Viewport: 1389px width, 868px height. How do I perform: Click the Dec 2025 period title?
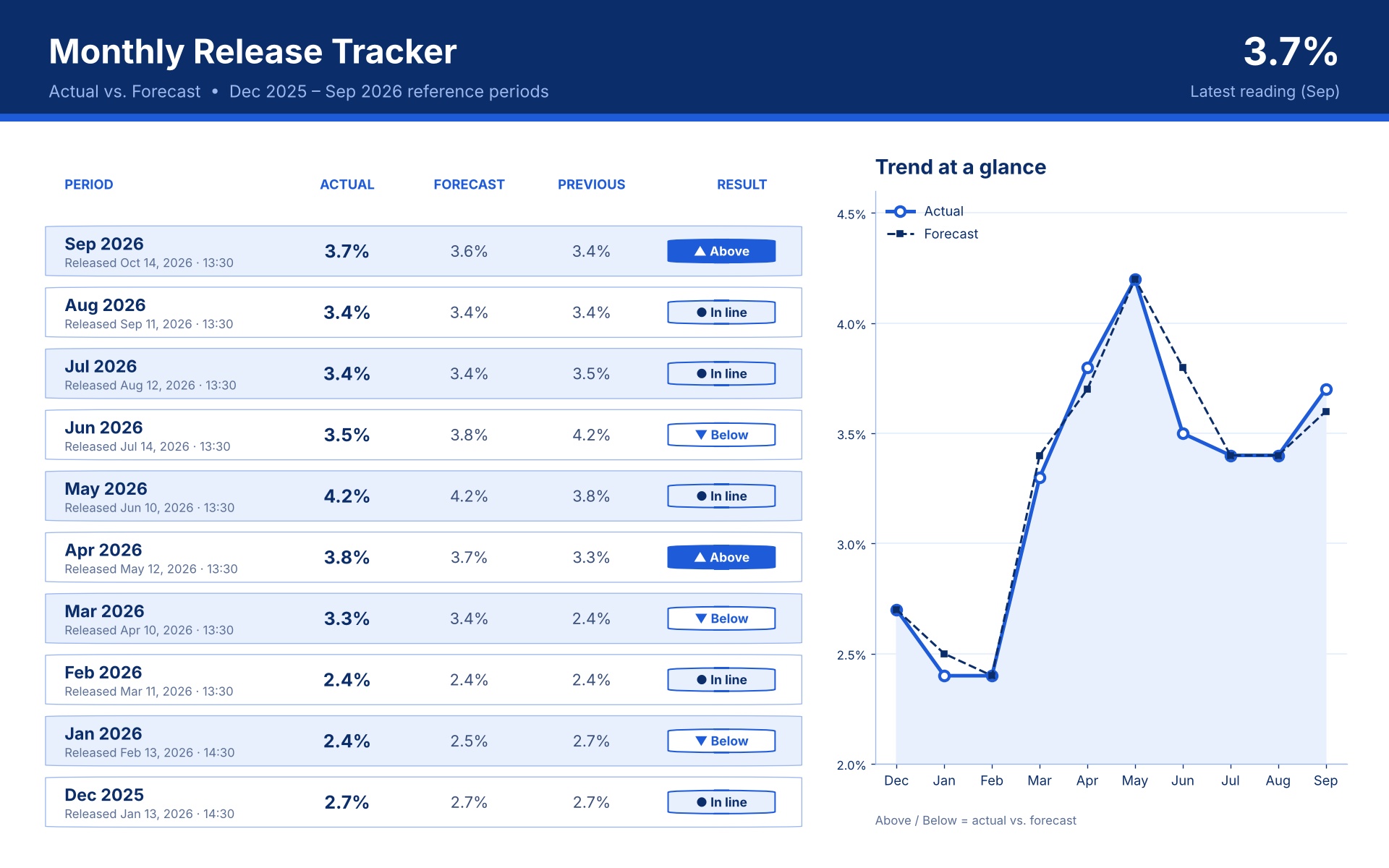point(104,795)
